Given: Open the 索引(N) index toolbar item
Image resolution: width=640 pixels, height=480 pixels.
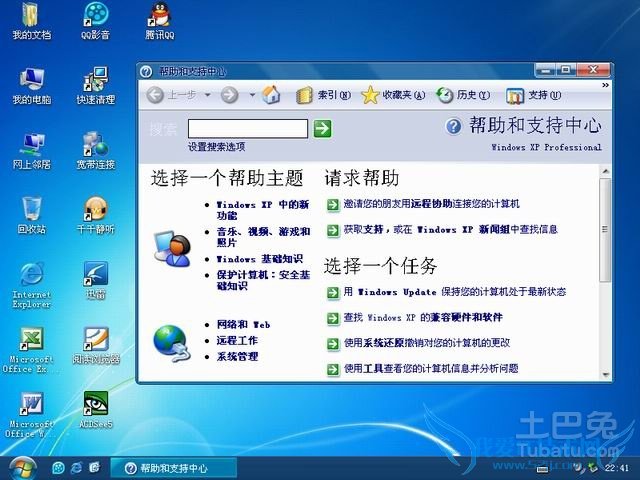Looking at the screenshot, I should [x=323, y=95].
